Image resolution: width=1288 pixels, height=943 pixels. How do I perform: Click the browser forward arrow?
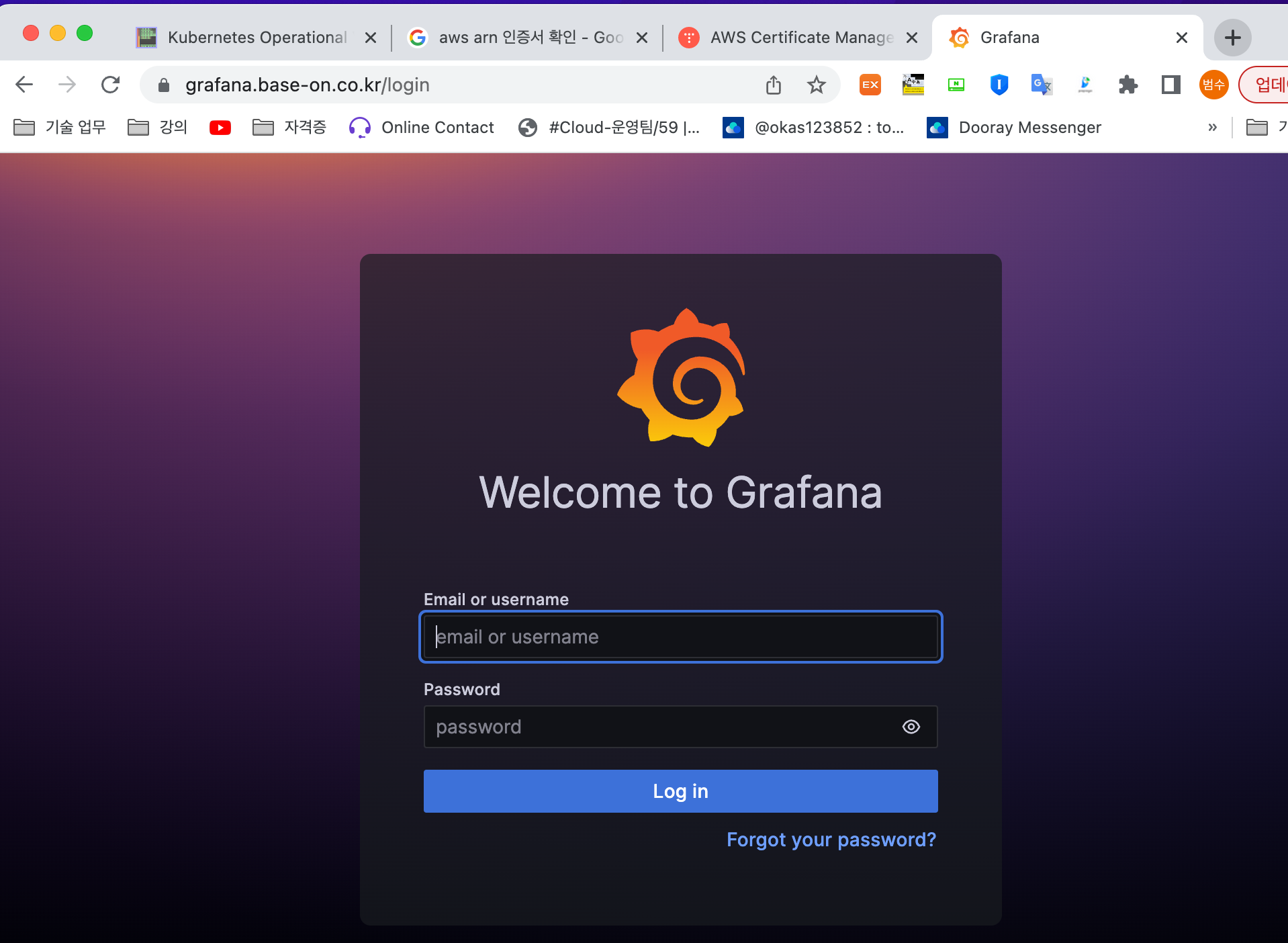[67, 85]
